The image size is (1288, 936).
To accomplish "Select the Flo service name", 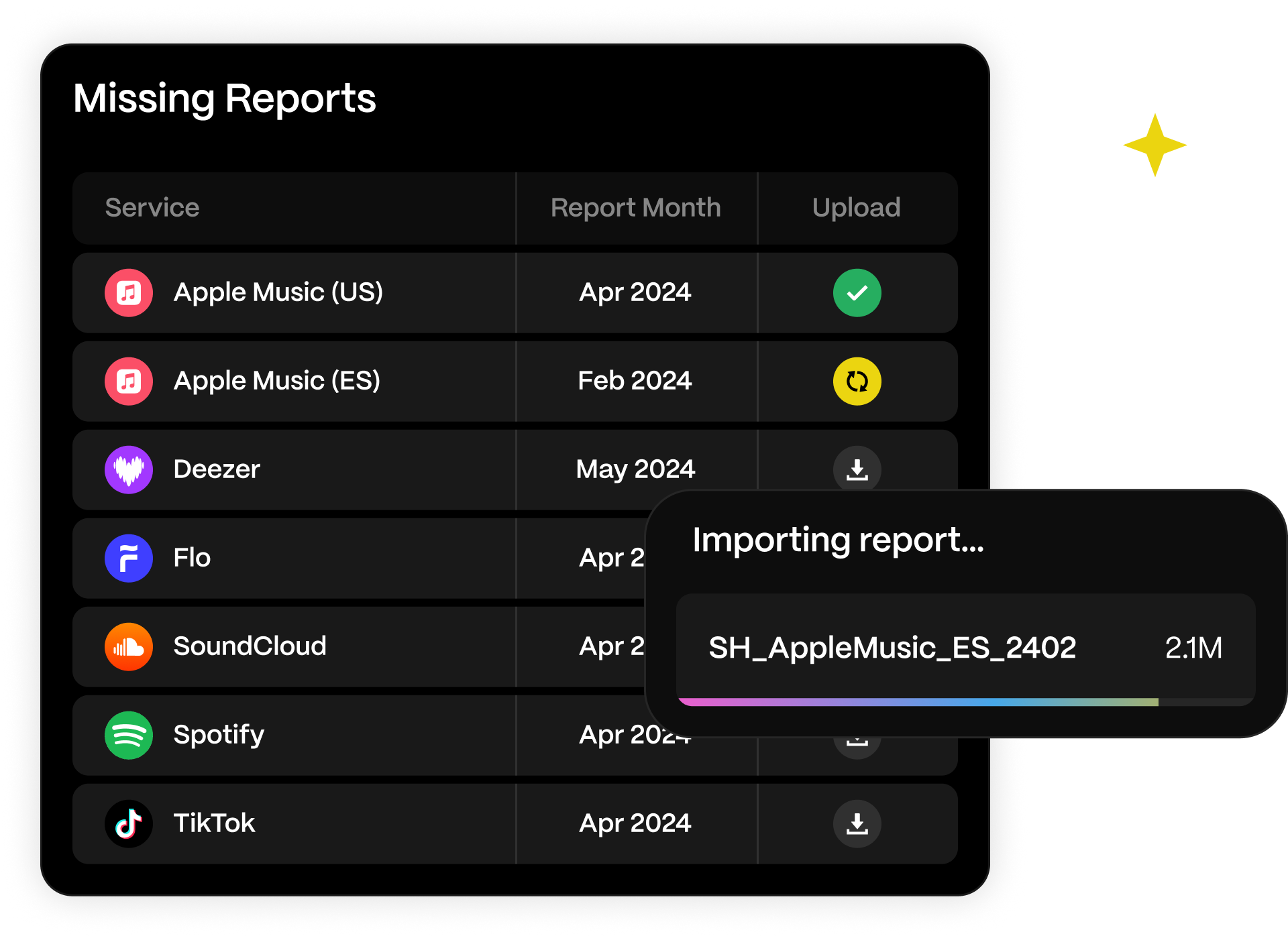I will [192, 558].
